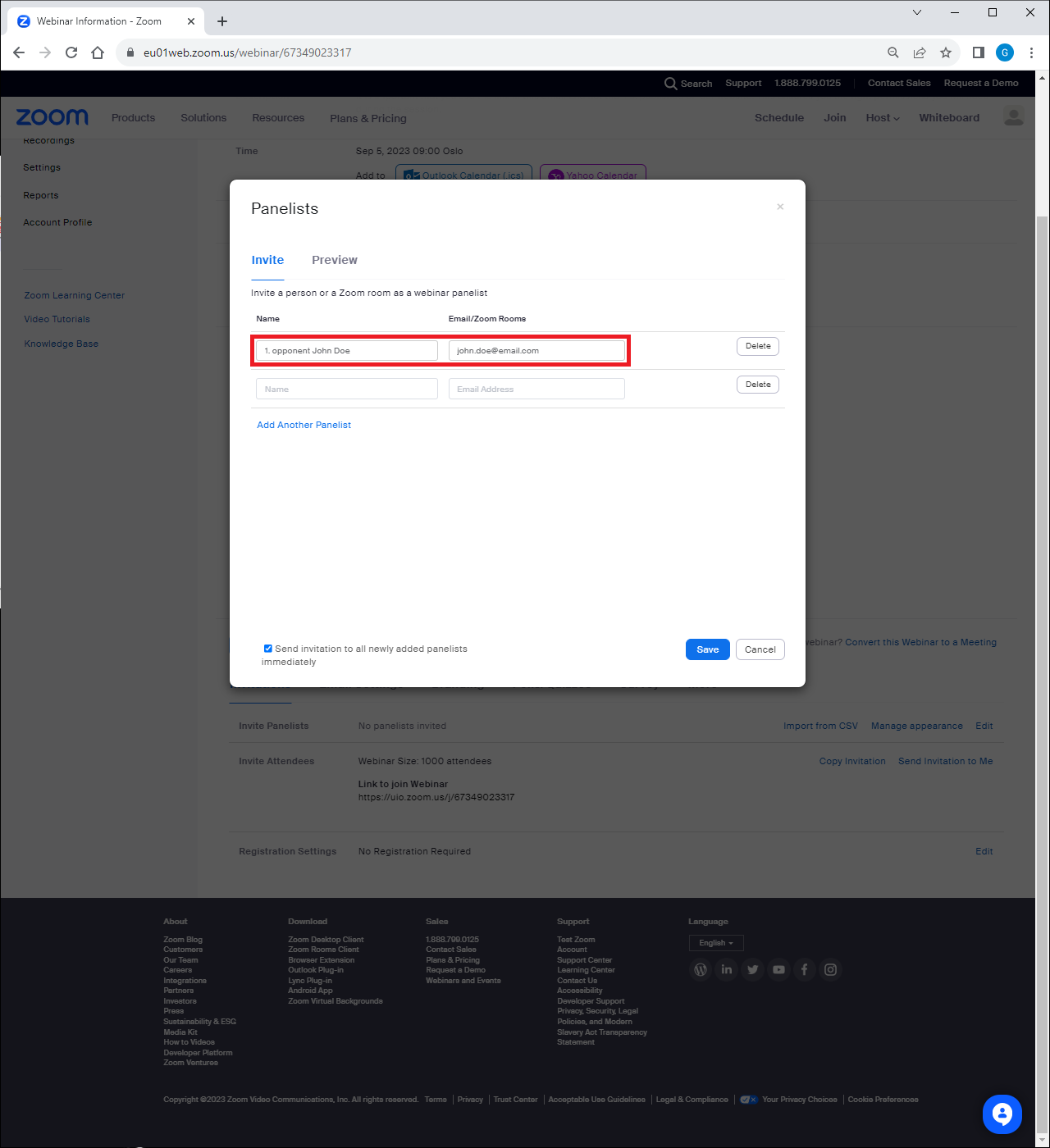
Task: Click the blue Save button
Action: pyautogui.click(x=708, y=649)
